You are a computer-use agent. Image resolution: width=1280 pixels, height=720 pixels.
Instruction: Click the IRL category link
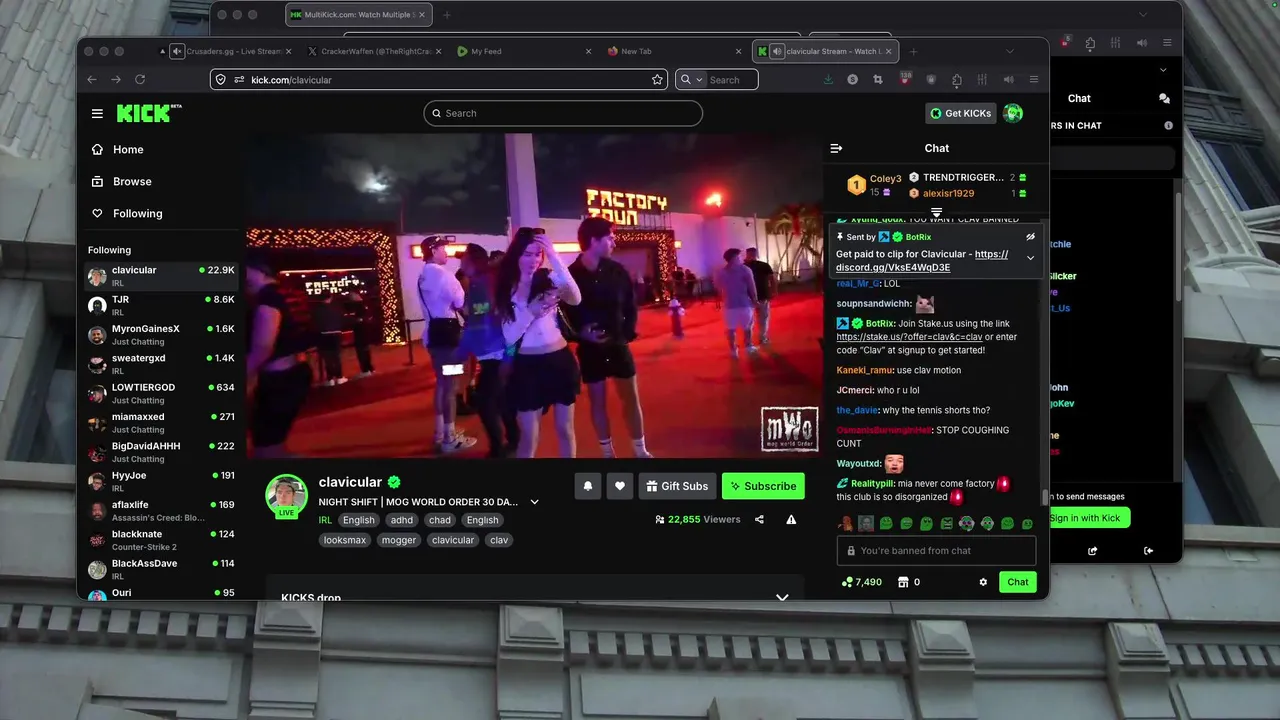pos(325,520)
